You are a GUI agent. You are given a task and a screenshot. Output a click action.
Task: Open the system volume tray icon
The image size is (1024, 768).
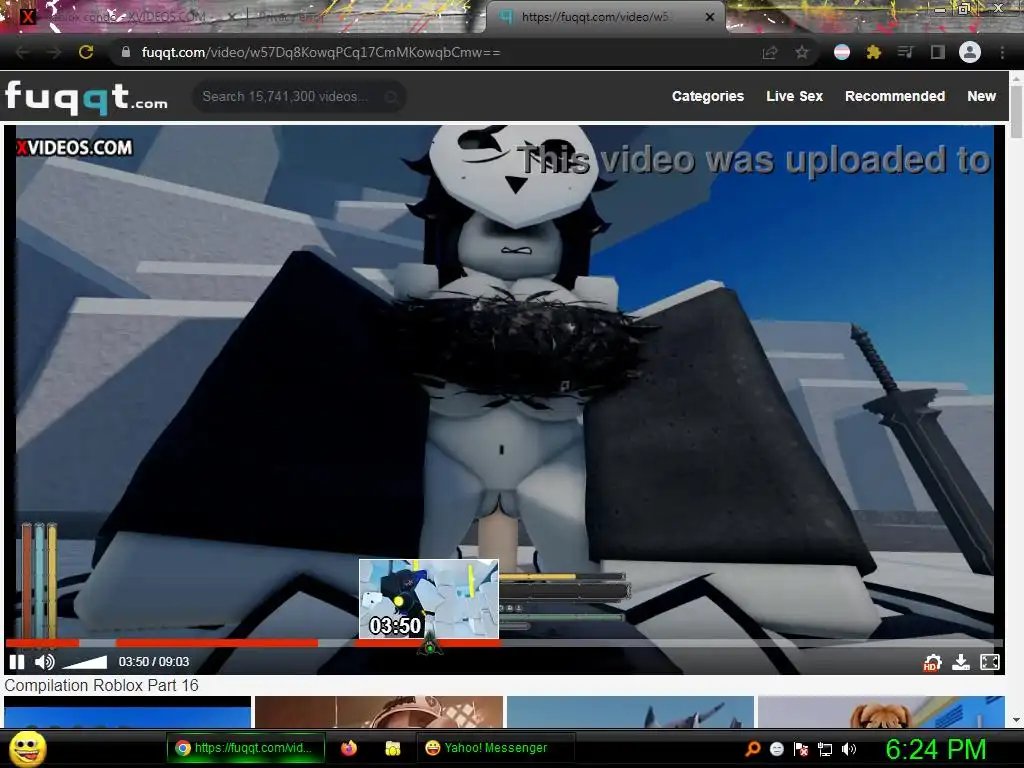pyautogui.click(x=849, y=749)
